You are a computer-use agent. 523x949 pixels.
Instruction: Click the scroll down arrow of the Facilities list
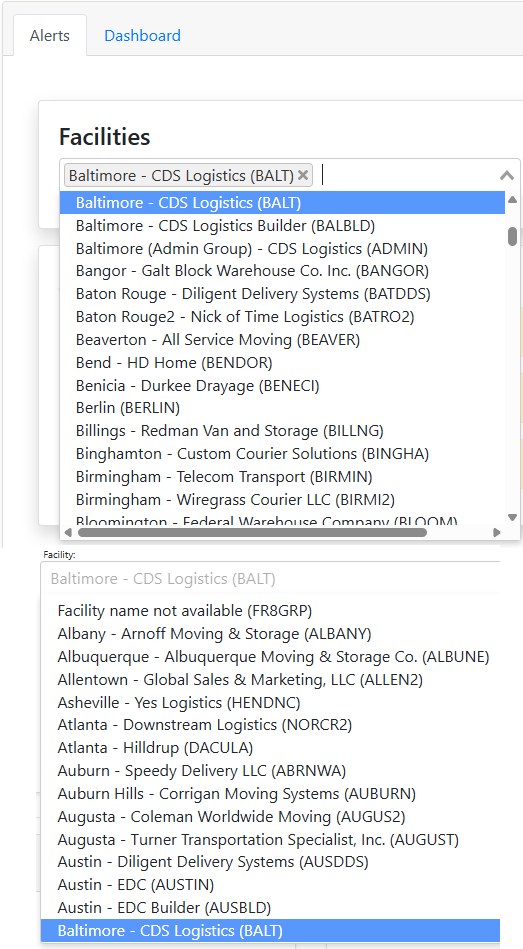pyautogui.click(x=512, y=517)
